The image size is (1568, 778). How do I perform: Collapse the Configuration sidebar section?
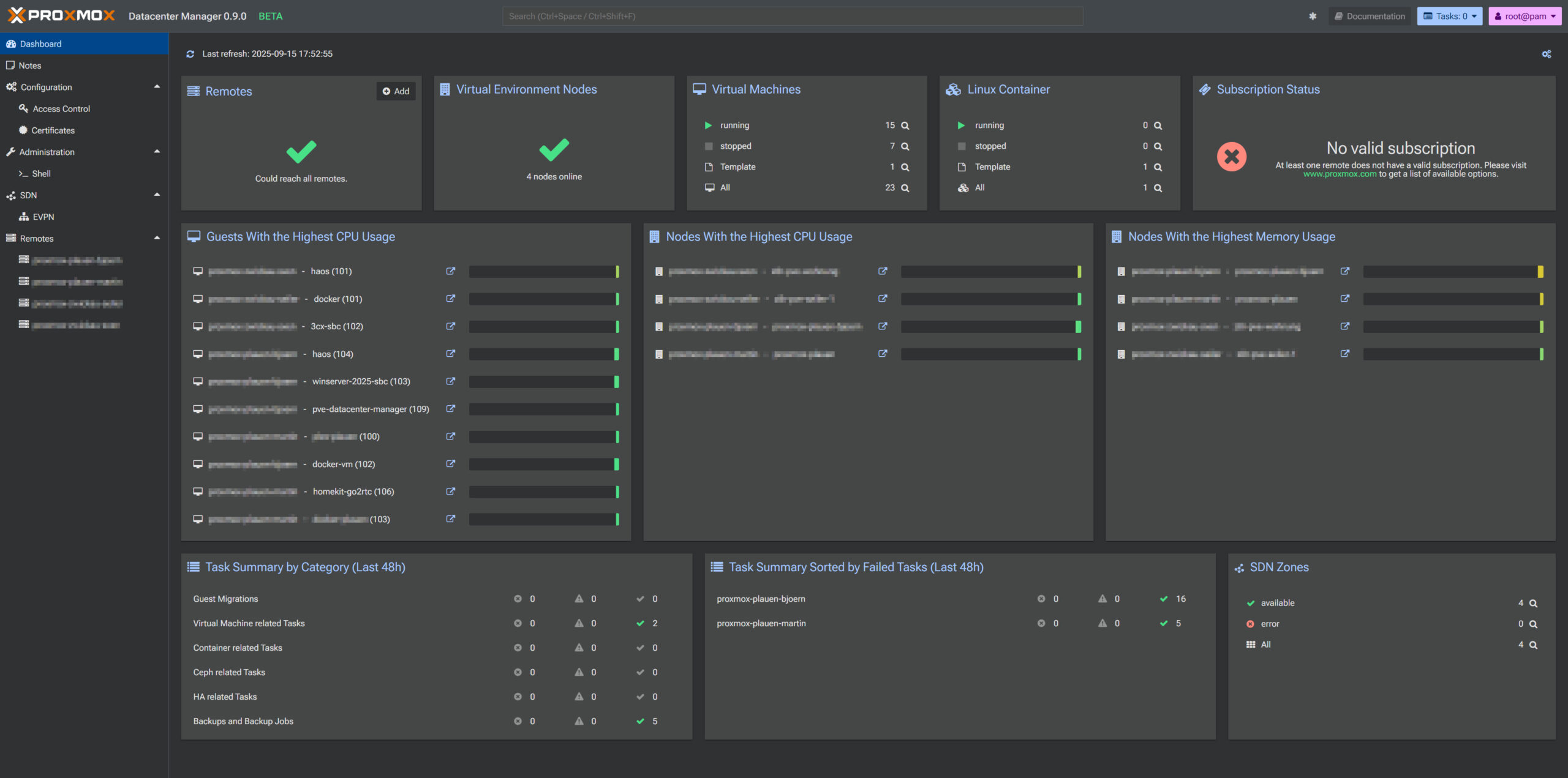(x=157, y=87)
